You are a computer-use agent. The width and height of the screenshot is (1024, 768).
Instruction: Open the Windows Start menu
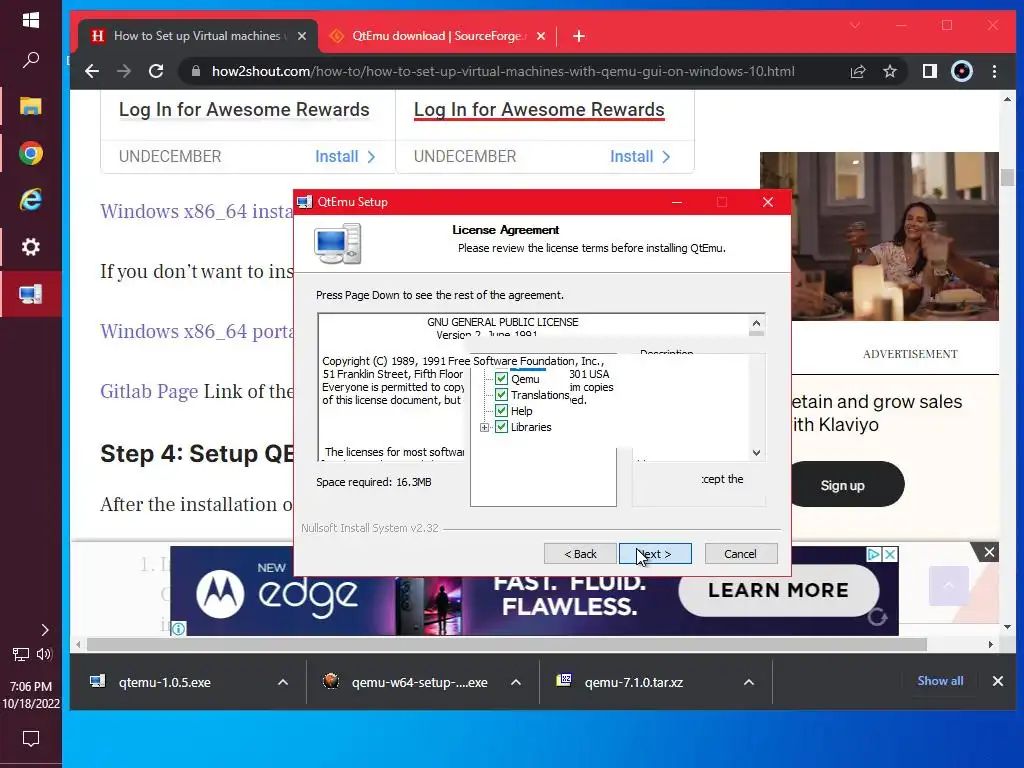(31, 20)
